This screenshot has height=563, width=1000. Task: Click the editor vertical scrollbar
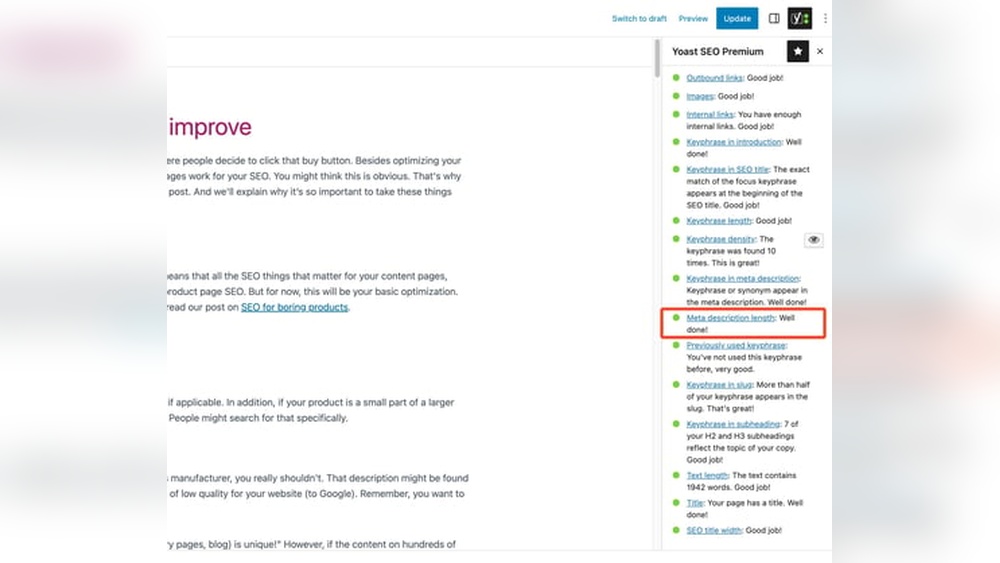point(656,60)
